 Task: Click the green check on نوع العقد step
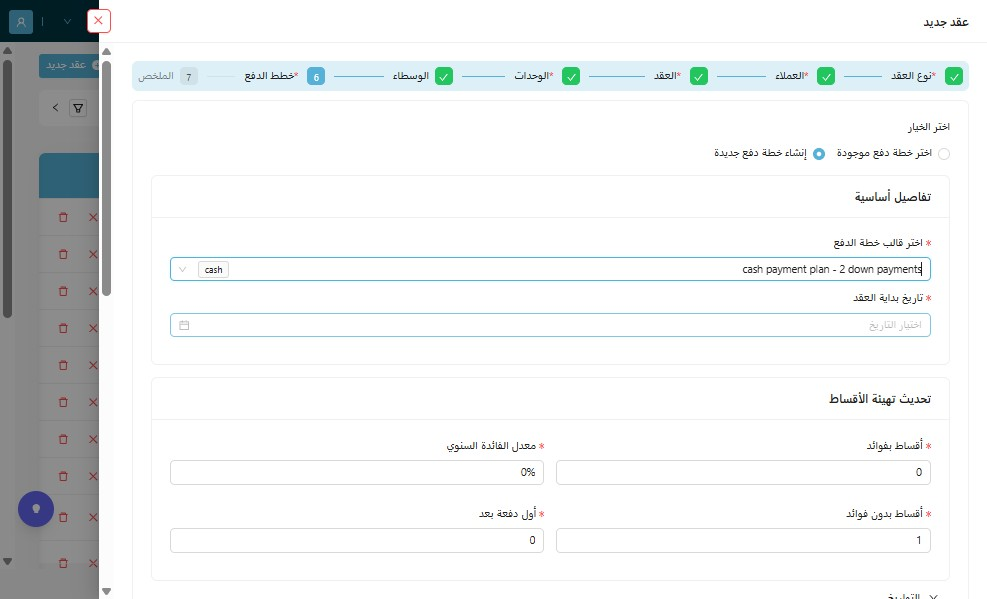tap(954, 76)
